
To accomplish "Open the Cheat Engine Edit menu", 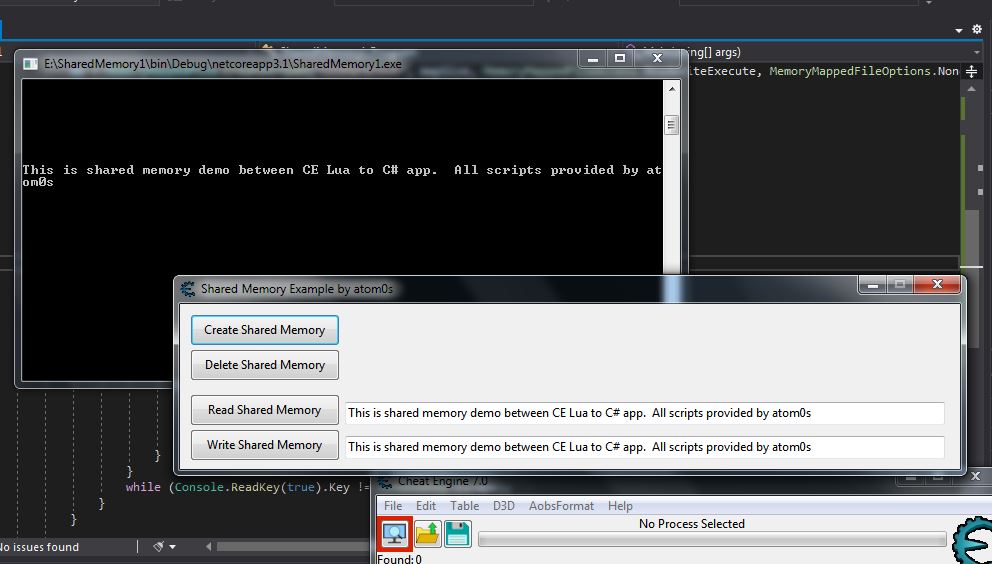I will 426,506.
